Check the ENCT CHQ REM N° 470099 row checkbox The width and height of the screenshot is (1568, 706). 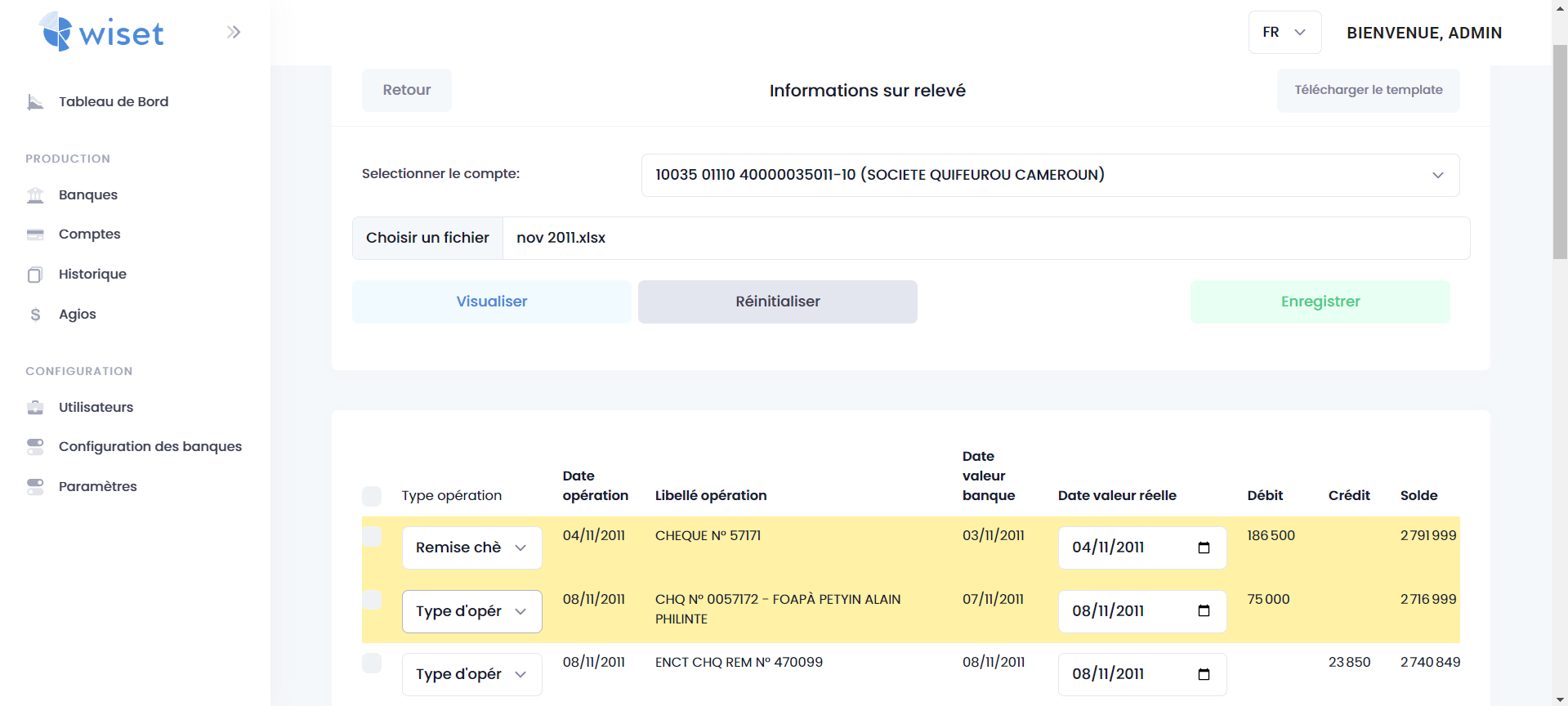coord(372,663)
